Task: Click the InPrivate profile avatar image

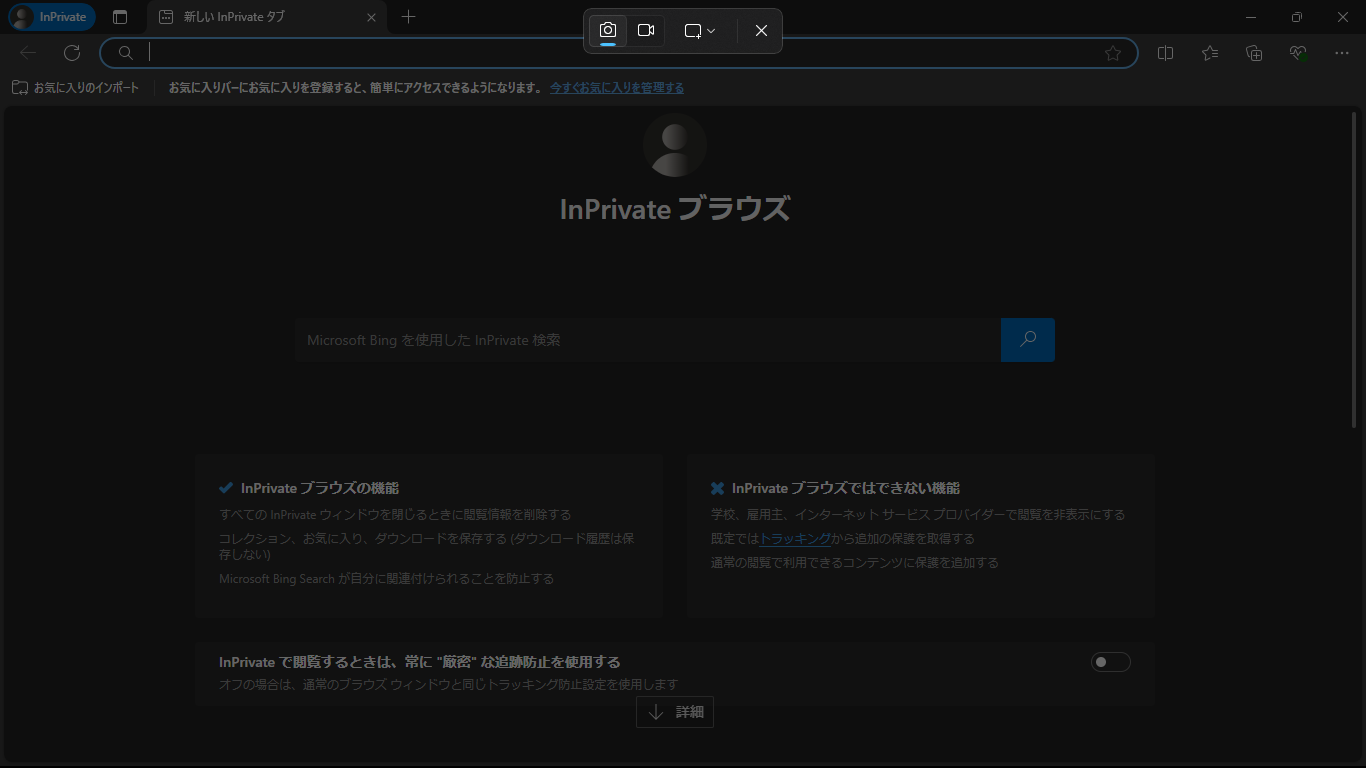Action: (x=675, y=145)
